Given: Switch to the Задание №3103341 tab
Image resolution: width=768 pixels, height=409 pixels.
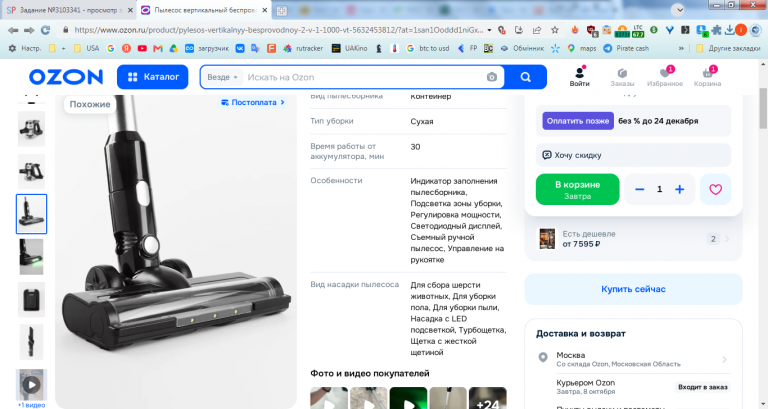Looking at the screenshot, I should tap(69, 10).
